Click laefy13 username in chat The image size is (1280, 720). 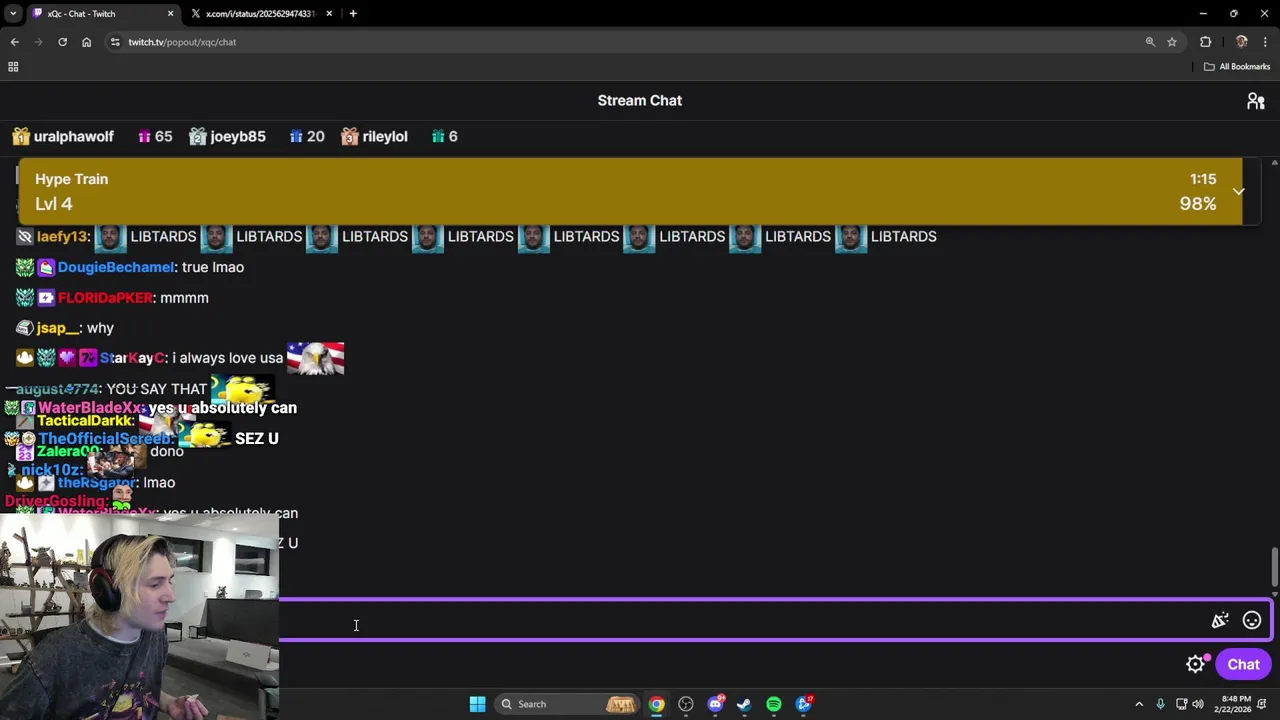(x=62, y=237)
